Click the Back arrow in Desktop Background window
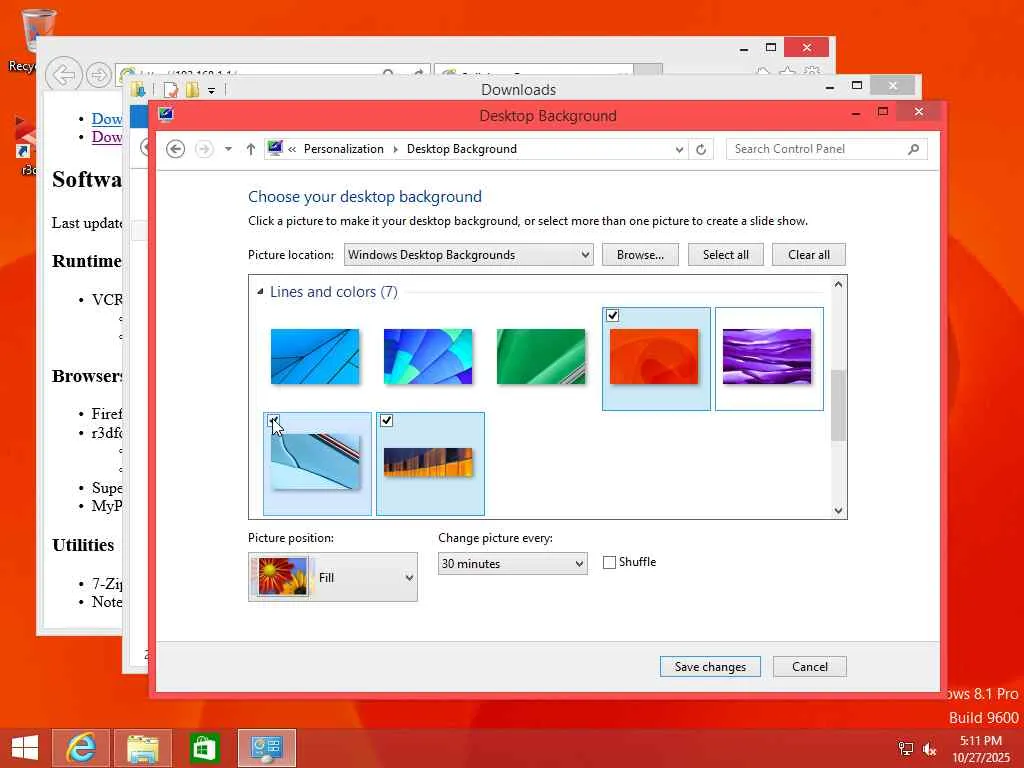Image resolution: width=1024 pixels, height=768 pixels. pos(175,149)
